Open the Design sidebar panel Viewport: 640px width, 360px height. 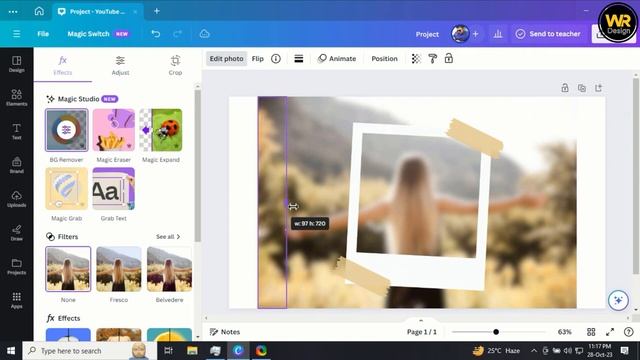coord(16,64)
